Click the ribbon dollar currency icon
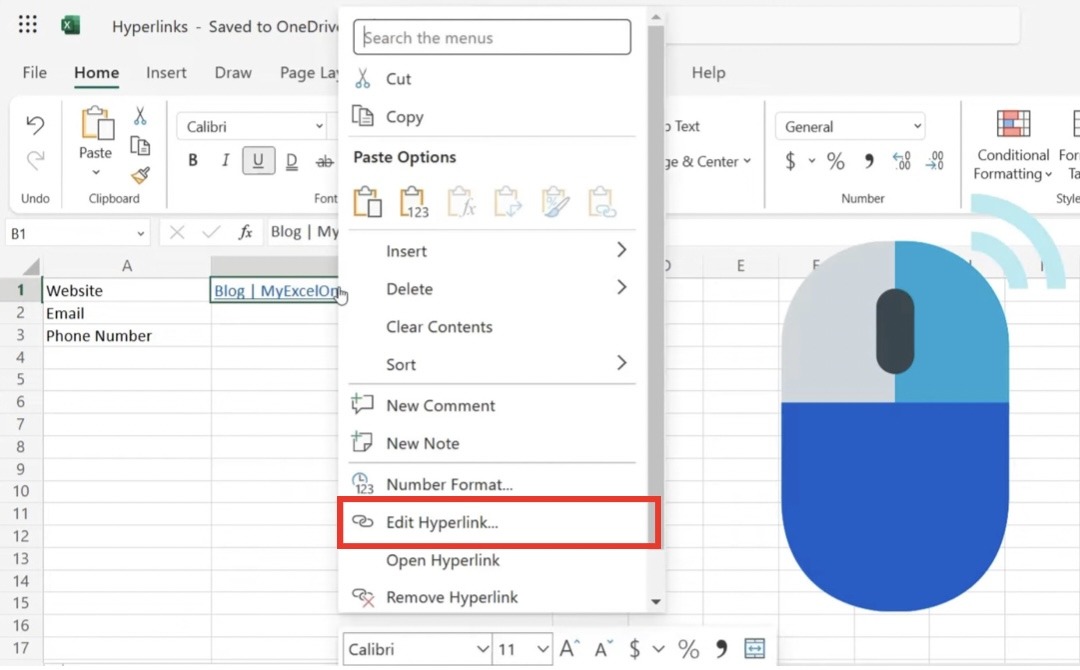Viewport: 1080px width, 670px height. coord(791,161)
